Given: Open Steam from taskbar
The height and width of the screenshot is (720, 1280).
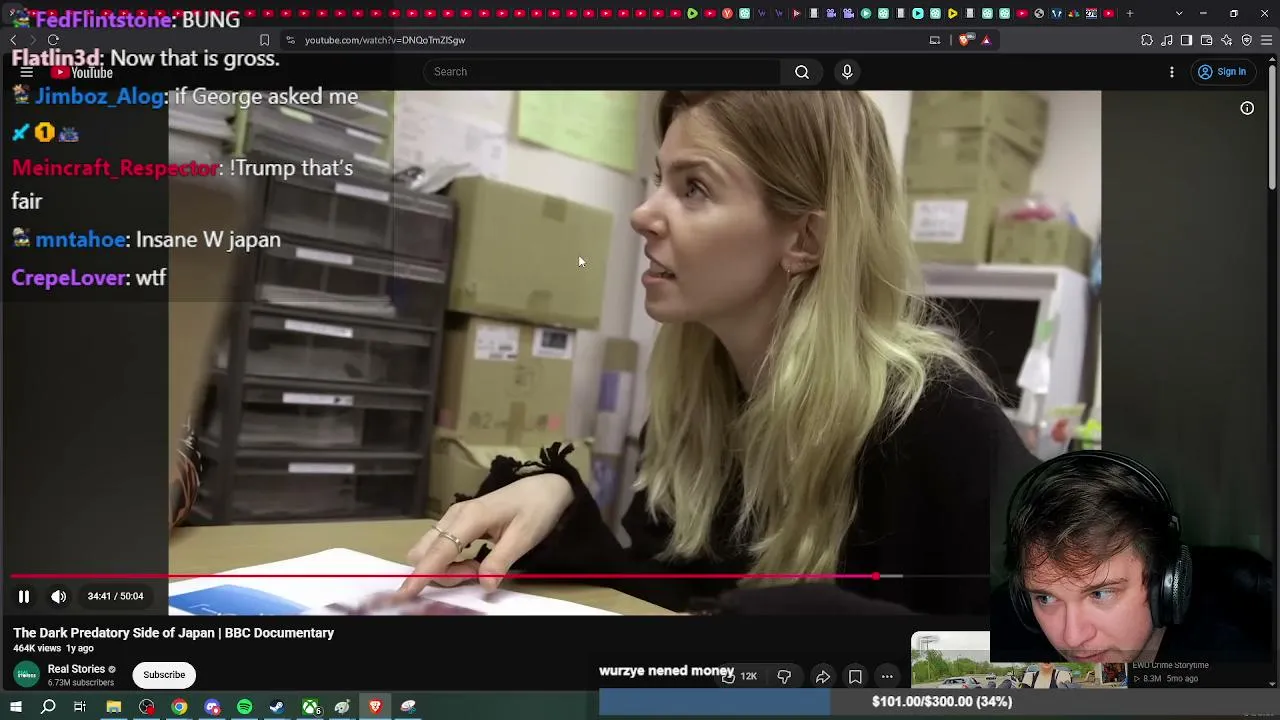Looking at the screenshot, I should coord(277,707).
